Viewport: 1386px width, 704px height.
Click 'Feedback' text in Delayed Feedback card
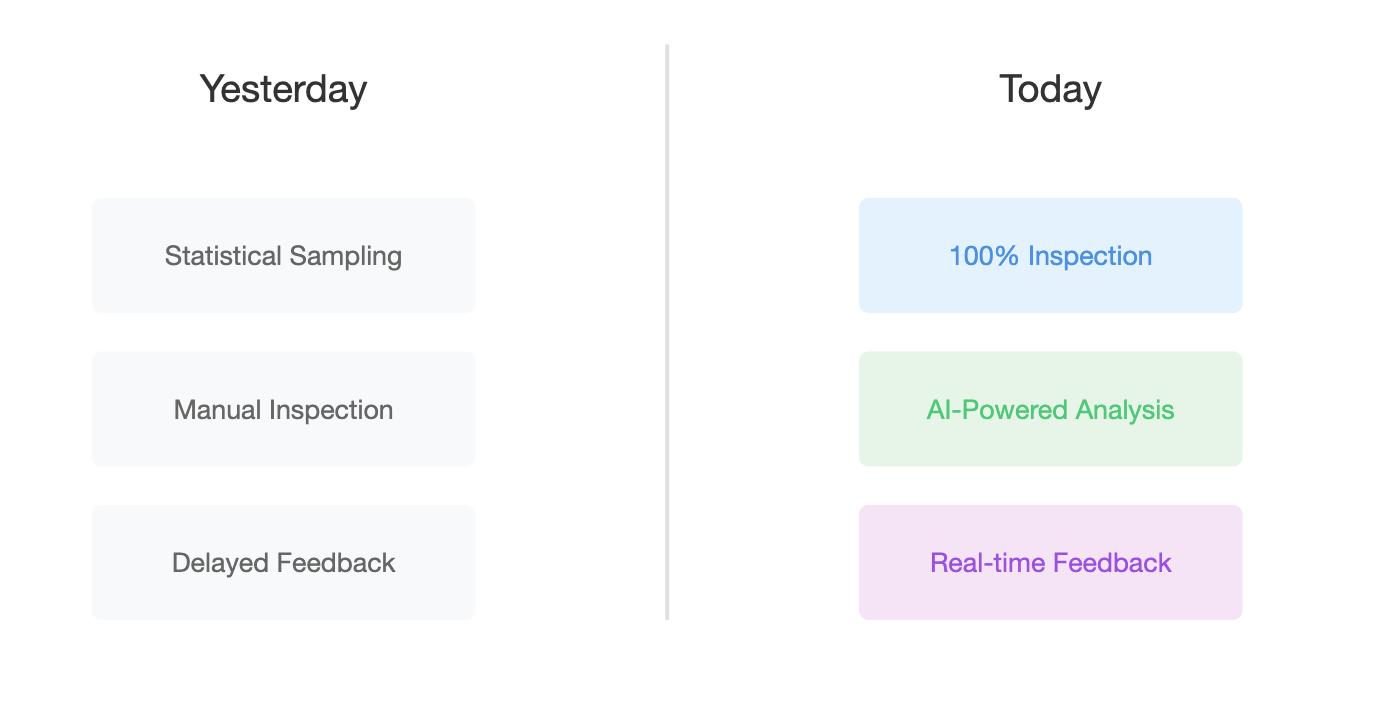(x=336, y=563)
